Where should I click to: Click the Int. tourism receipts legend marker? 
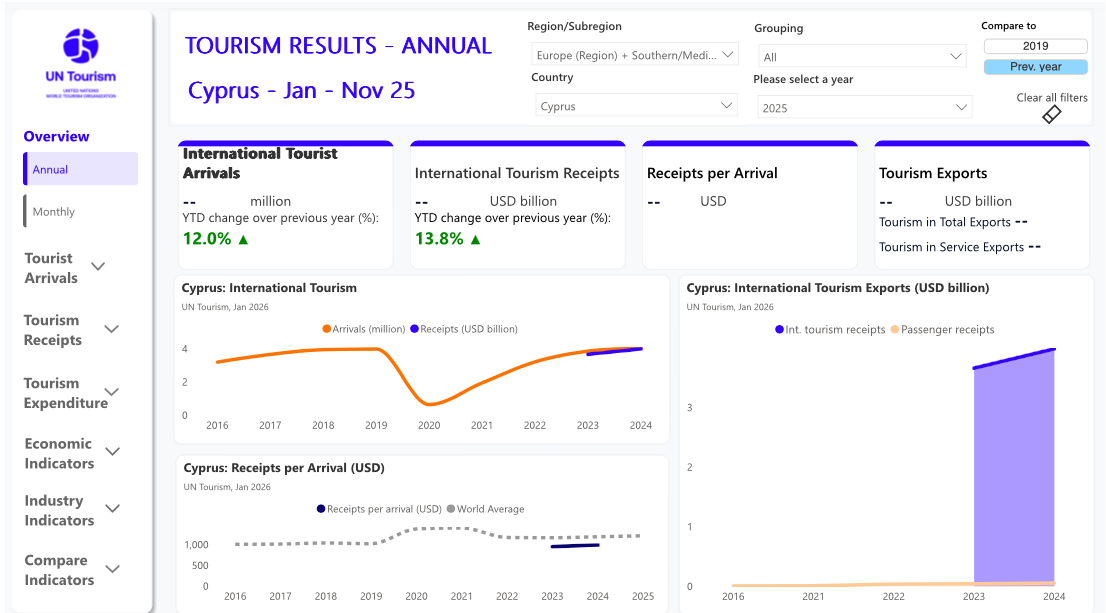(780, 330)
